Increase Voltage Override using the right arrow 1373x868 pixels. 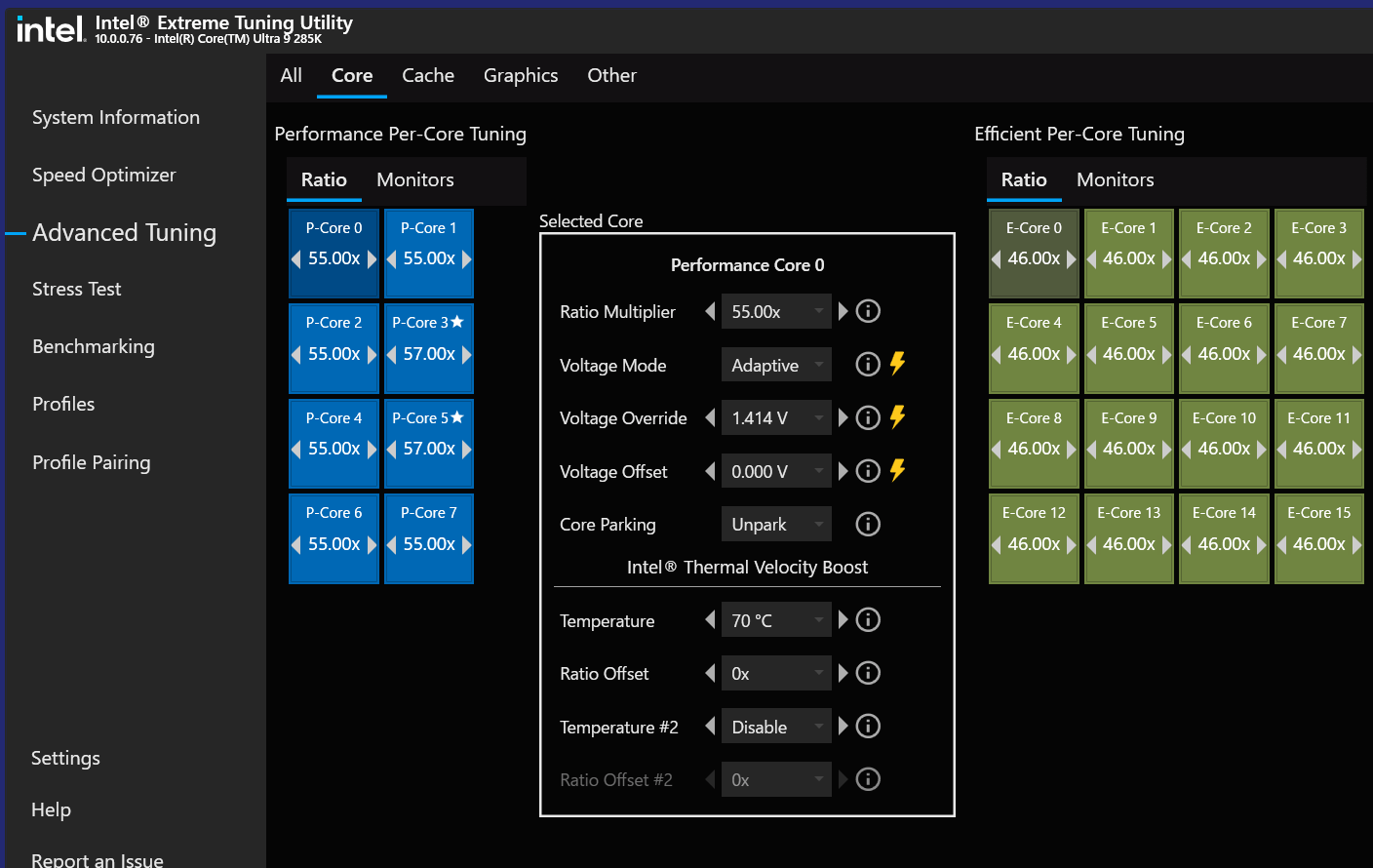[843, 417]
